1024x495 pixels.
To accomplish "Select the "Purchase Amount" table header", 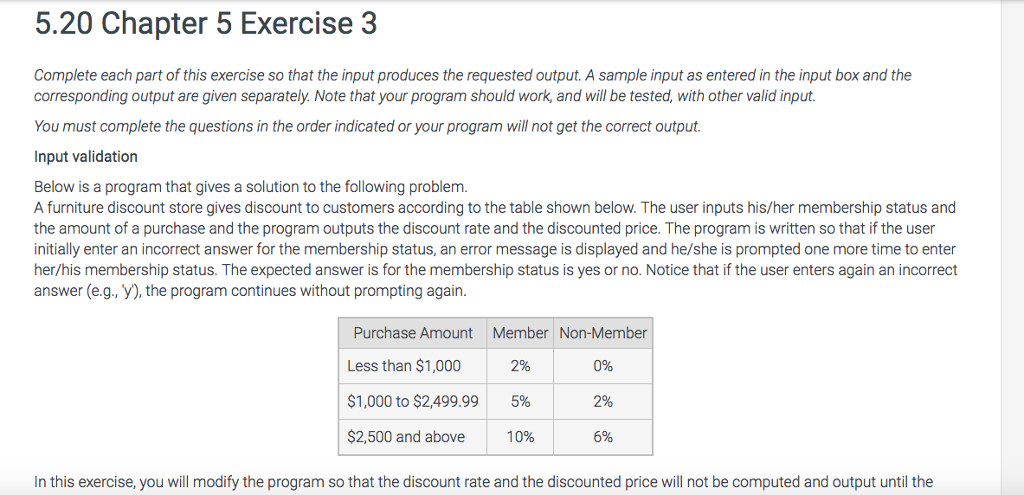I will pos(413,332).
